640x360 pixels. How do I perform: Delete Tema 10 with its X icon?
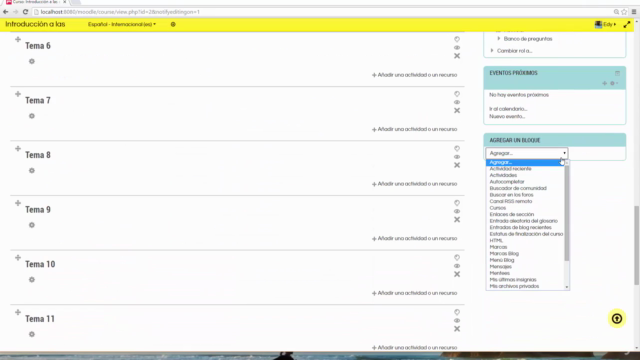(457, 274)
